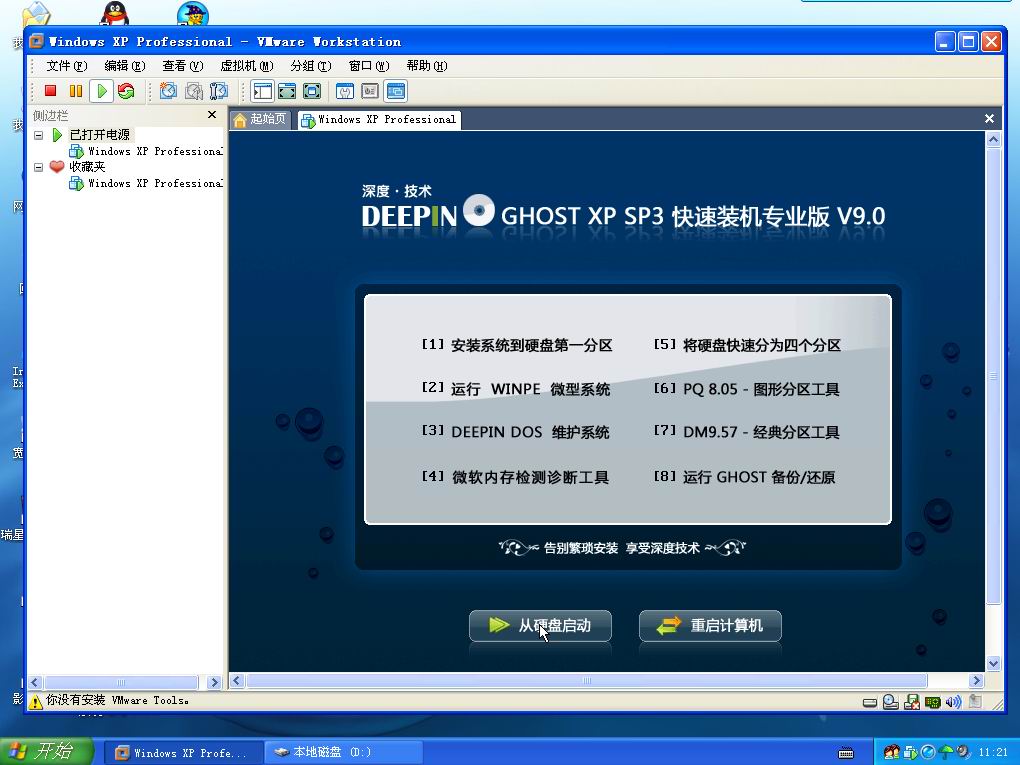1020x765 pixels.
Task: Select the 收藏夹 favorites label
Action: [87, 167]
